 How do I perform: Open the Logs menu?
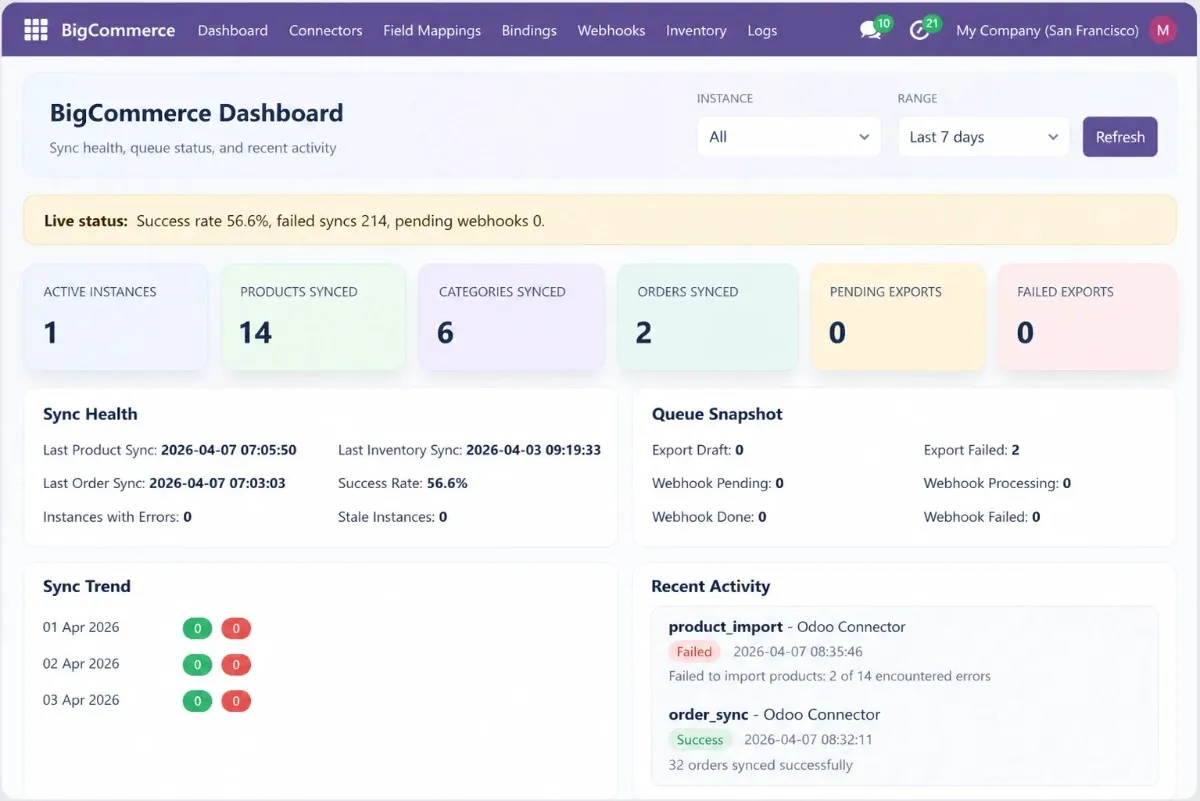click(x=762, y=30)
